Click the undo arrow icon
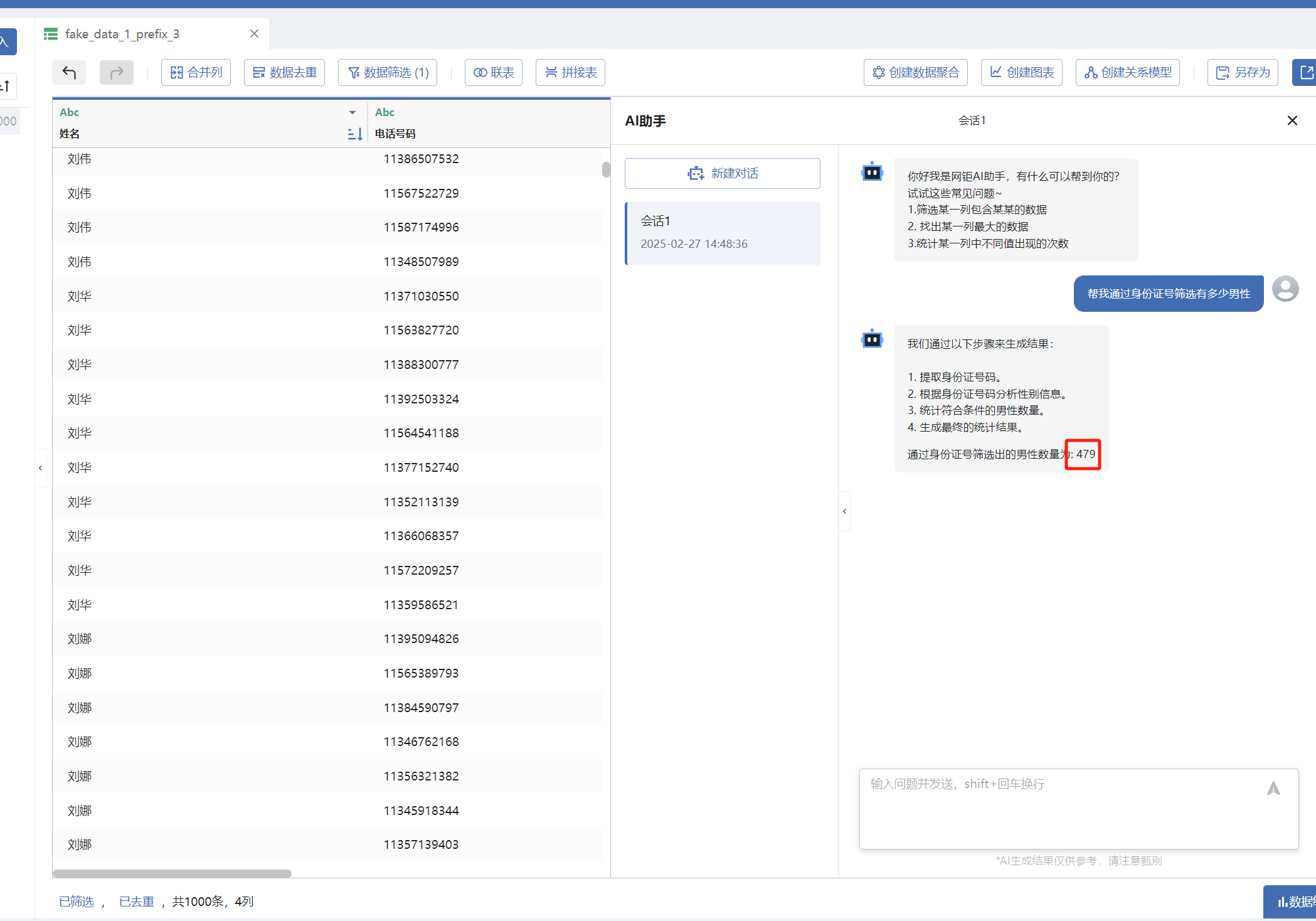Image resolution: width=1316 pixels, height=921 pixels. pyautogui.click(x=69, y=73)
